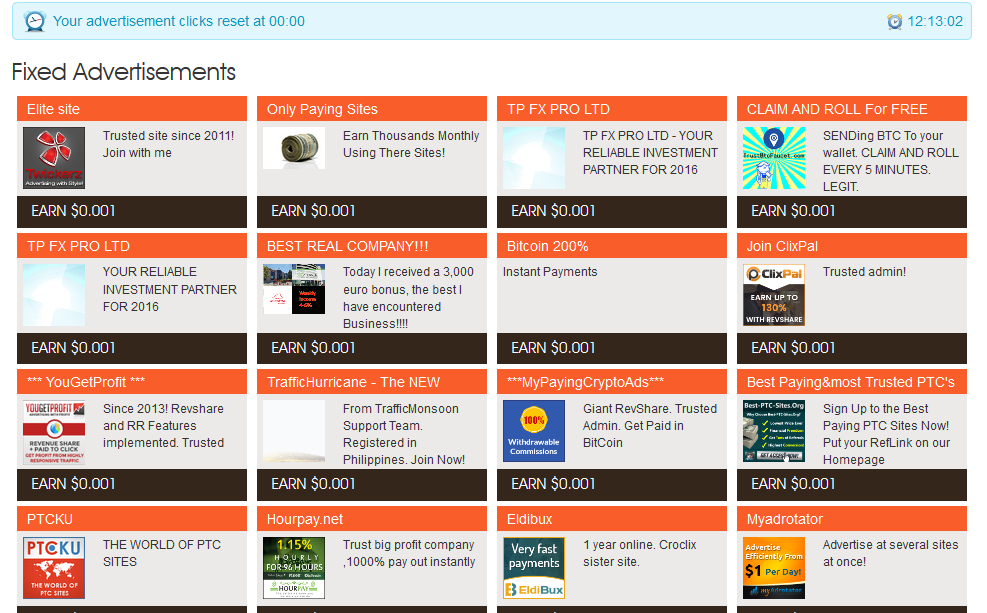Click the money roll image in Only Paying Sites
The height and width of the screenshot is (613, 987).
pos(294,148)
